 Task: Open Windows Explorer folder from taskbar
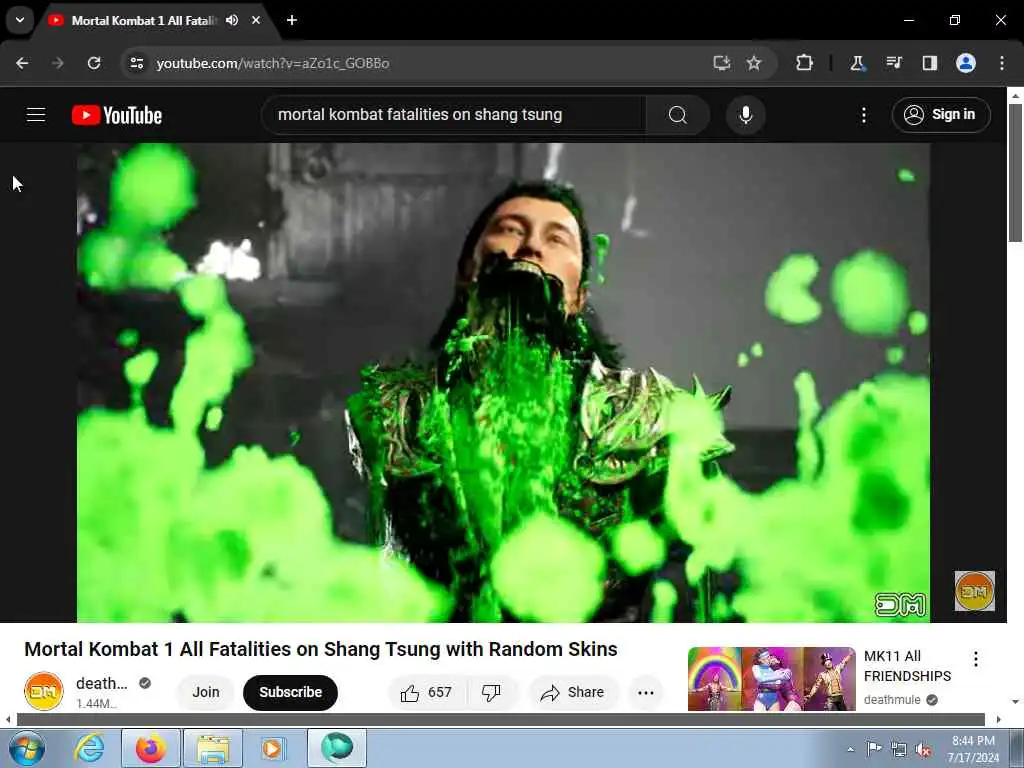[213, 748]
